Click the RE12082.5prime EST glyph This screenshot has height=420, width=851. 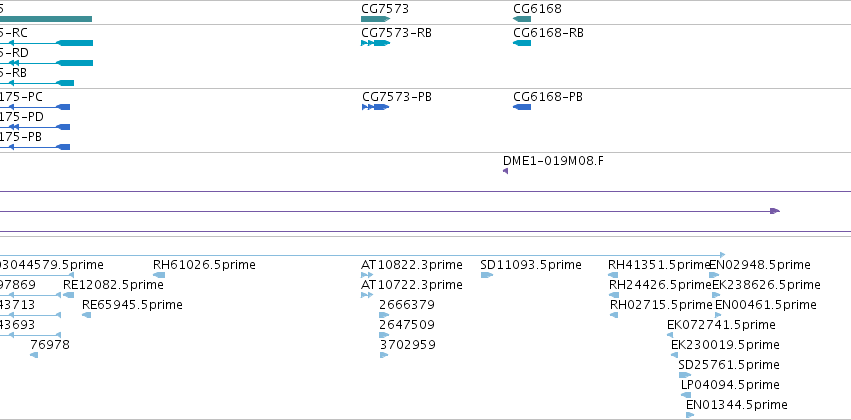pyautogui.click(x=68, y=295)
